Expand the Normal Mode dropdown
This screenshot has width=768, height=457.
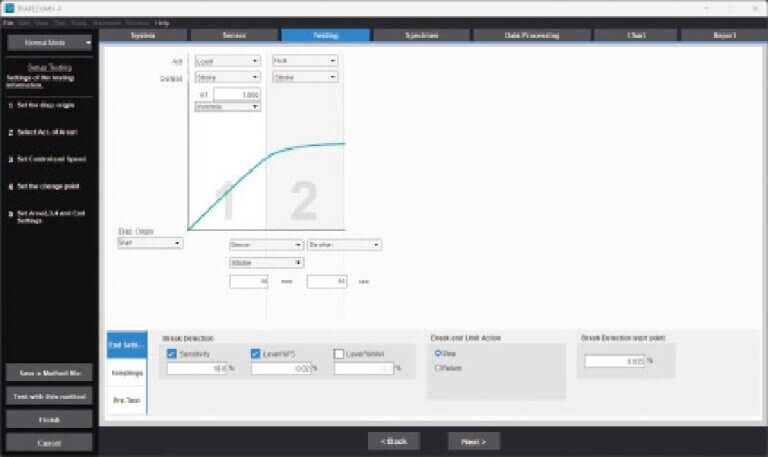[49, 43]
